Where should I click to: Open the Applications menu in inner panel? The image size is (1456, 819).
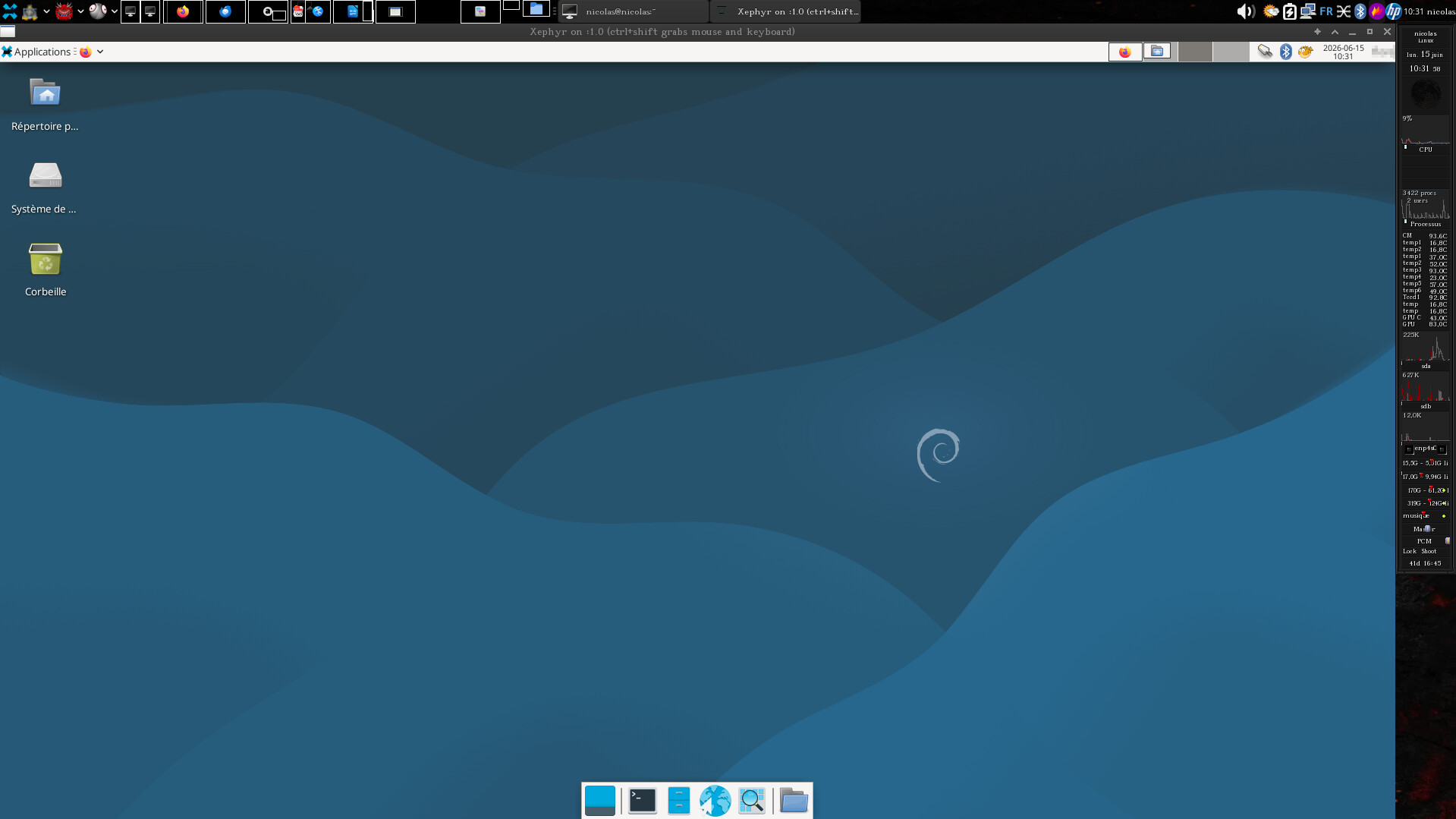[36, 52]
